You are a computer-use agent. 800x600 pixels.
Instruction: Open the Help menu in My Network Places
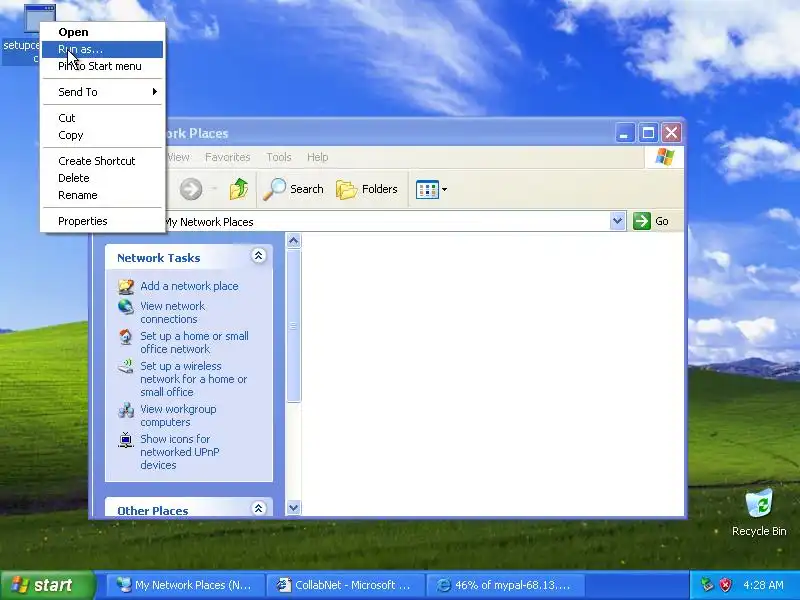[317, 157]
